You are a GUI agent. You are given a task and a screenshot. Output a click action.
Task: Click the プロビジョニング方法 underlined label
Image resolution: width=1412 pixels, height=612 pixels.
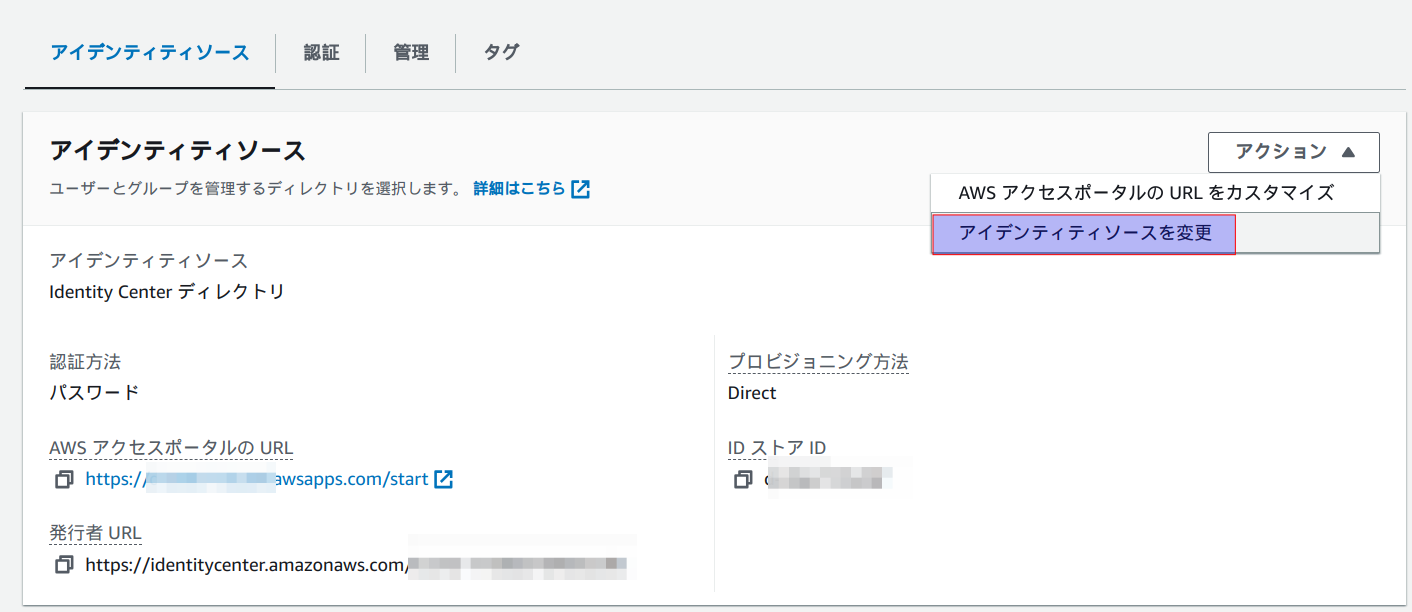click(x=818, y=362)
